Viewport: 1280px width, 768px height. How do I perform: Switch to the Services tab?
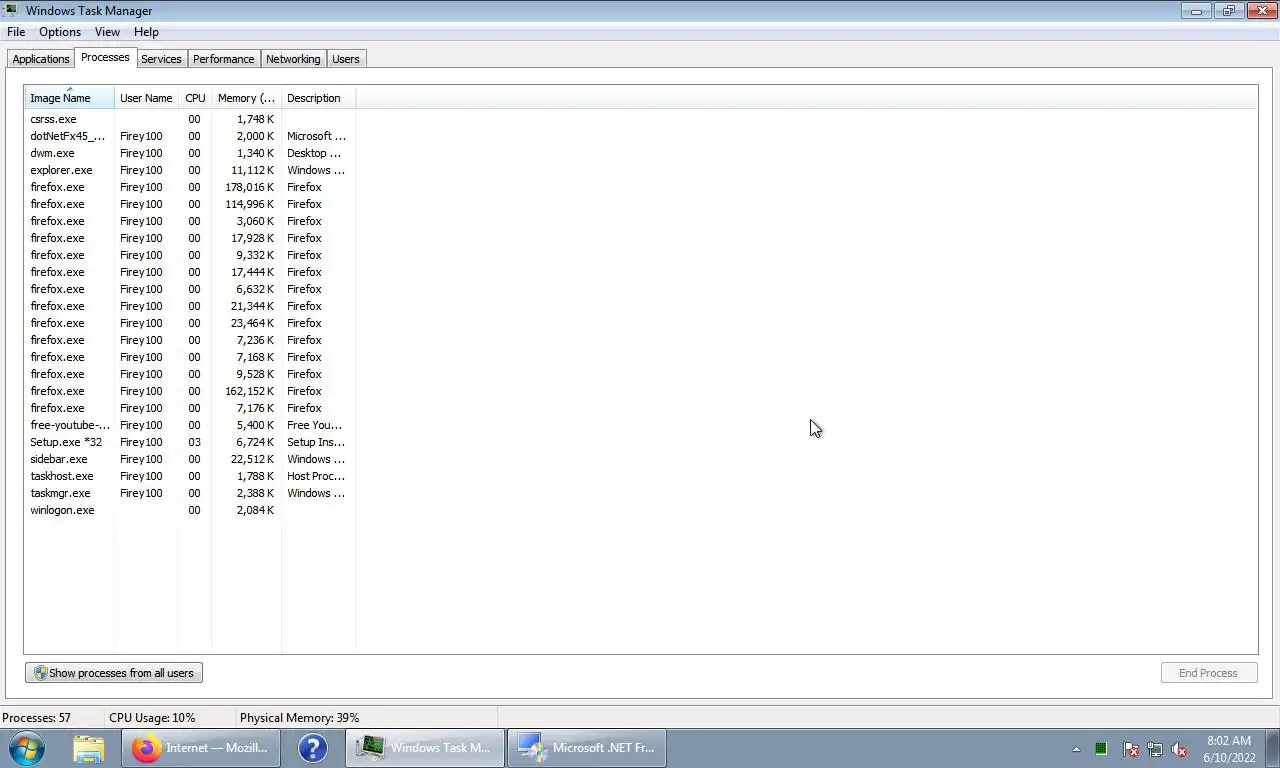click(x=161, y=59)
